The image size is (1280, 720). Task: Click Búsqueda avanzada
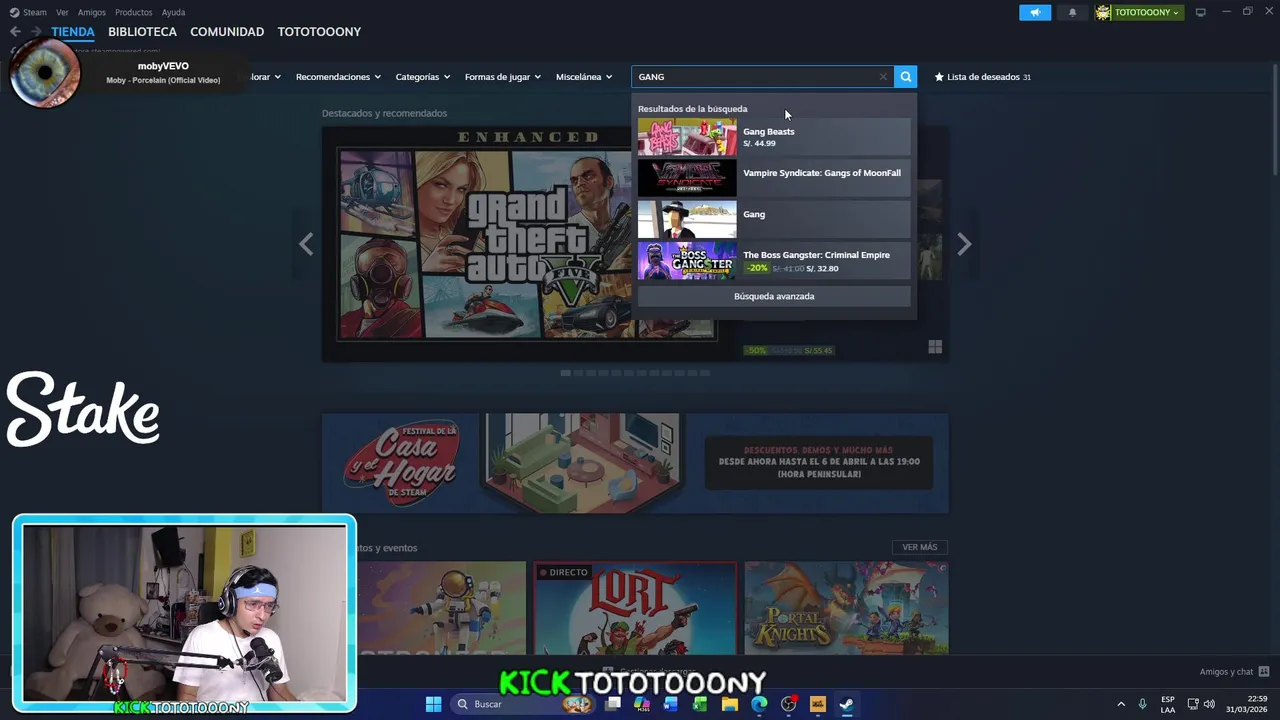[774, 296]
